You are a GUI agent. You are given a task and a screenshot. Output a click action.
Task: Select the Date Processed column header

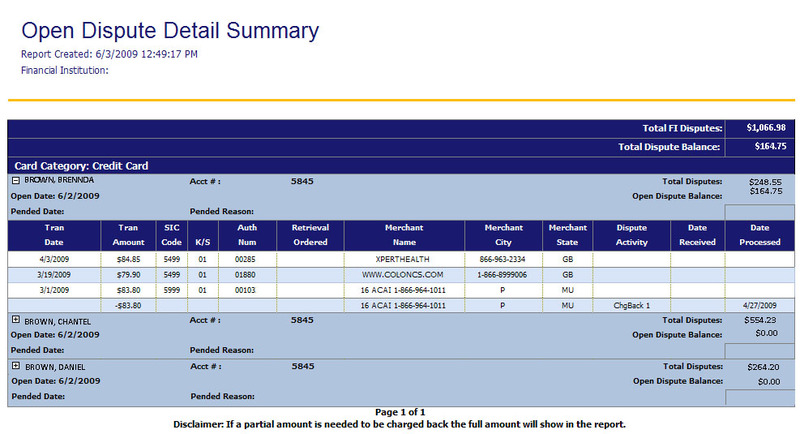coord(759,234)
